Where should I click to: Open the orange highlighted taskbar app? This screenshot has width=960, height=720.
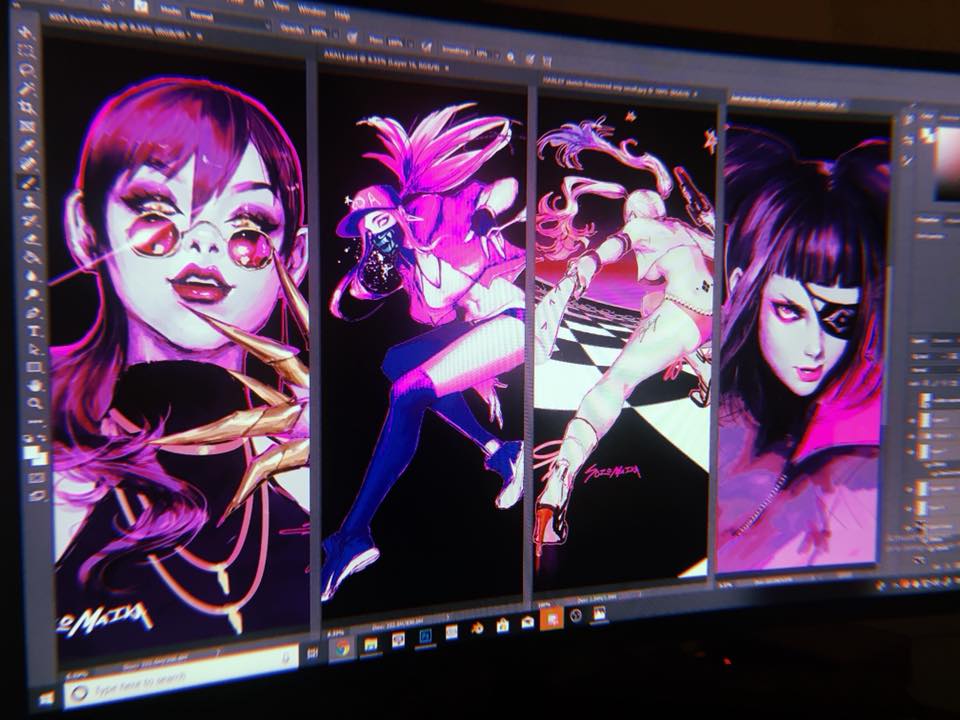click(551, 620)
